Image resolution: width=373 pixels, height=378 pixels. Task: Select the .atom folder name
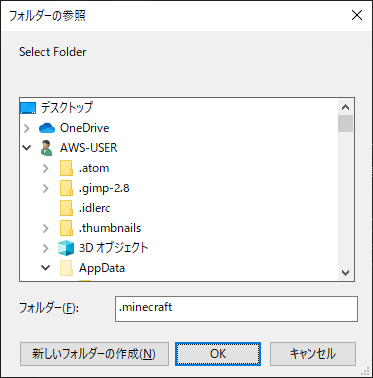click(94, 168)
